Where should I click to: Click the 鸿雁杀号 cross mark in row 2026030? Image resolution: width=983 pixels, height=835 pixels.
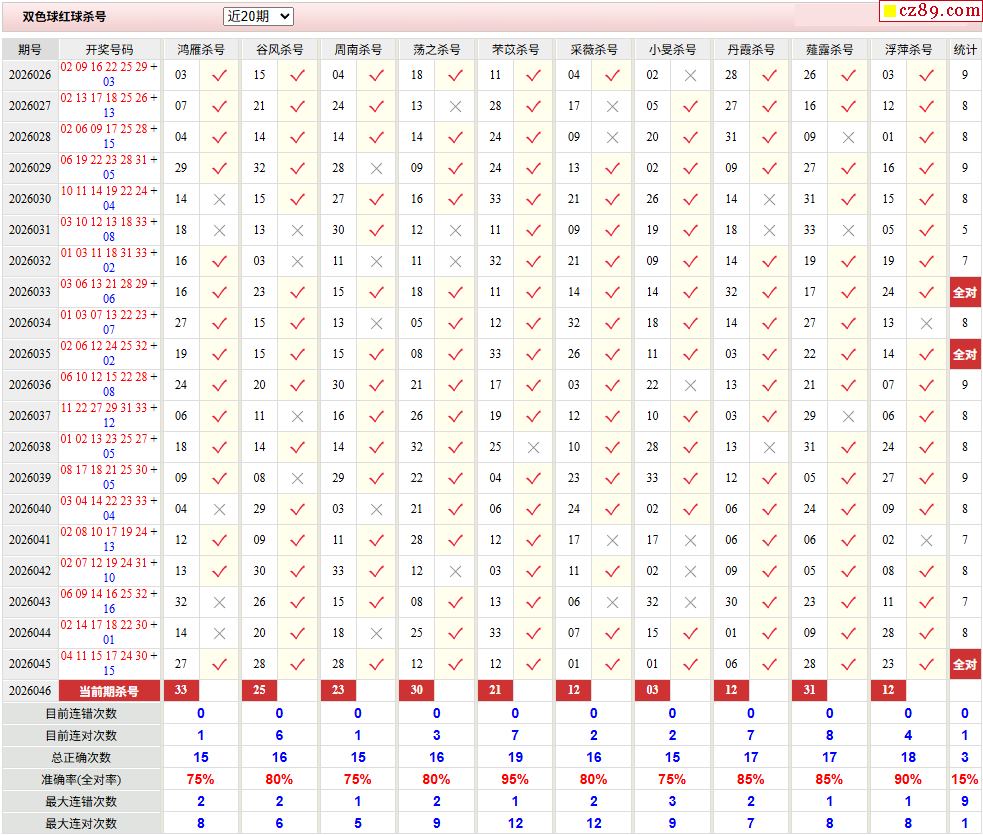(219, 199)
